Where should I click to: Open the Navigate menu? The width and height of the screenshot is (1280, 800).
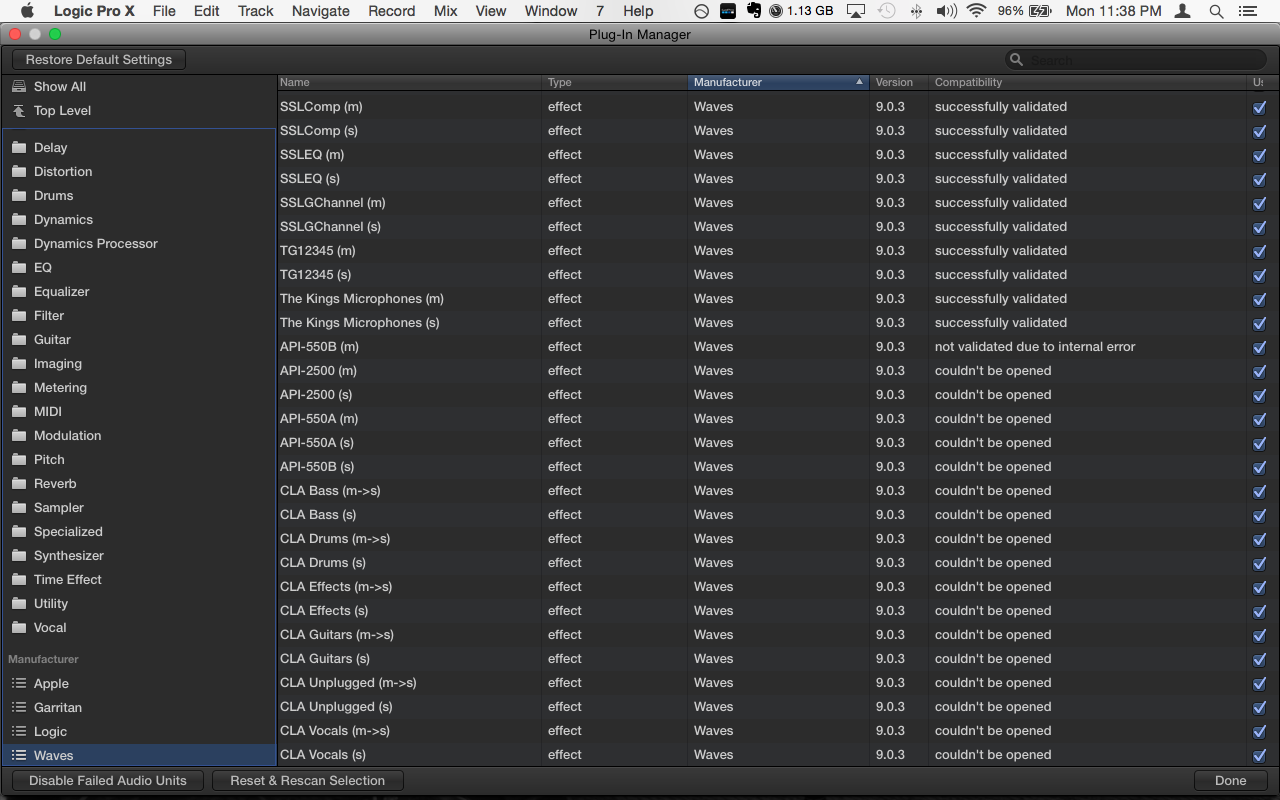[321, 11]
